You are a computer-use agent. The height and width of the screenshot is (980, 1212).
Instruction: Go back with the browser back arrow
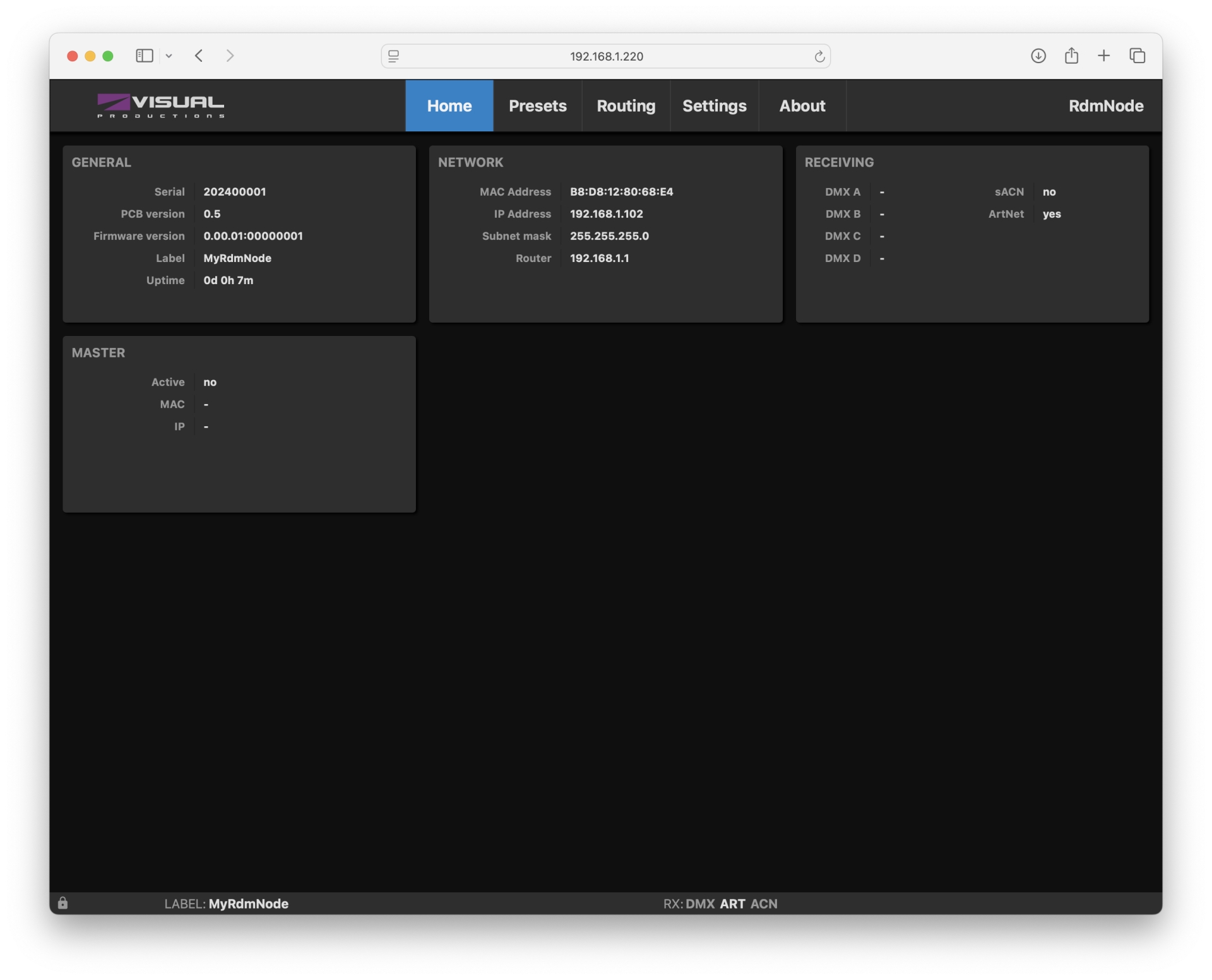click(199, 56)
